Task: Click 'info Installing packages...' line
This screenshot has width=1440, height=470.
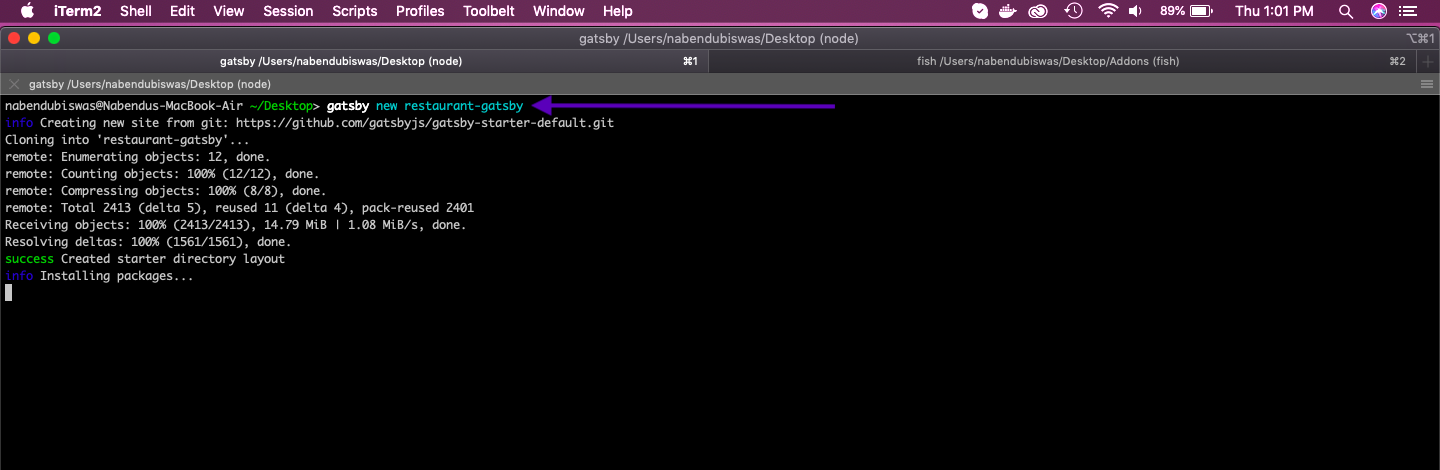Action: [x=99, y=276]
